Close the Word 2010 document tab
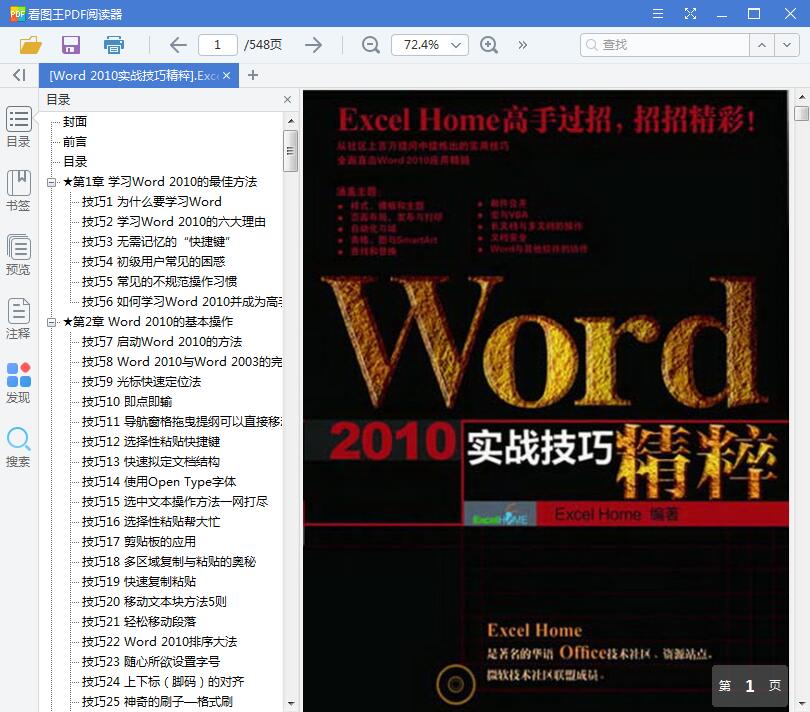This screenshot has height=712, width=810. 226,75
